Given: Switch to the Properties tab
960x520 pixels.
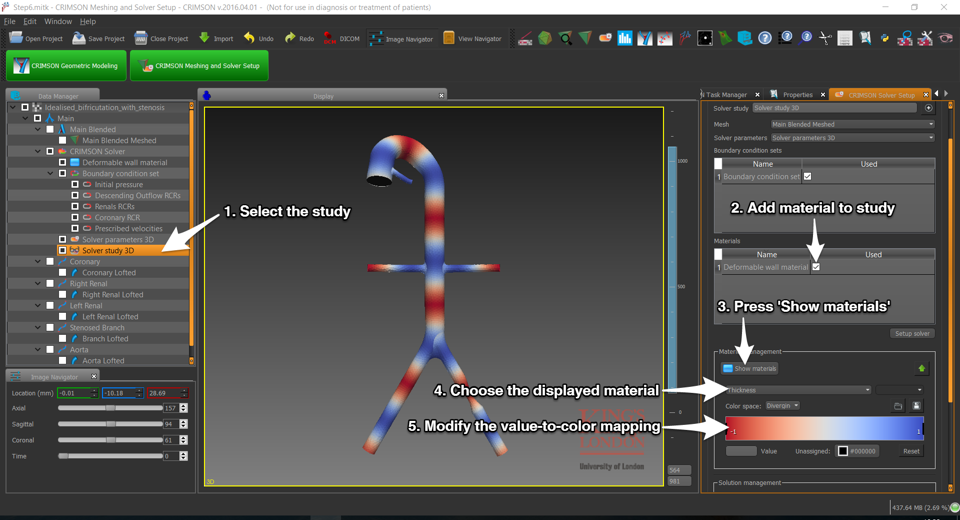Looking at the screenshot, I should [x=797, y=95].
